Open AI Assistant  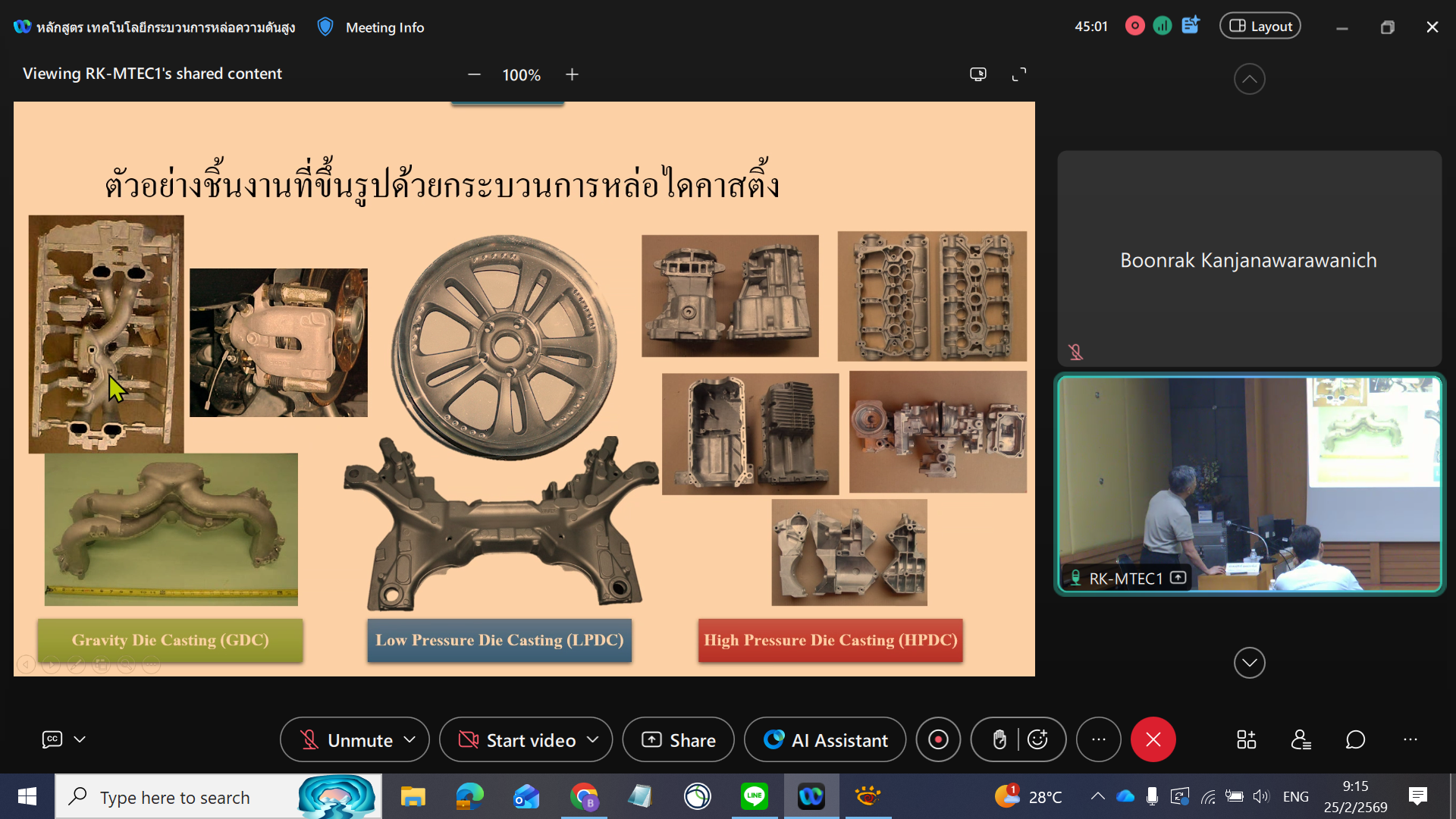coord(825,739)
